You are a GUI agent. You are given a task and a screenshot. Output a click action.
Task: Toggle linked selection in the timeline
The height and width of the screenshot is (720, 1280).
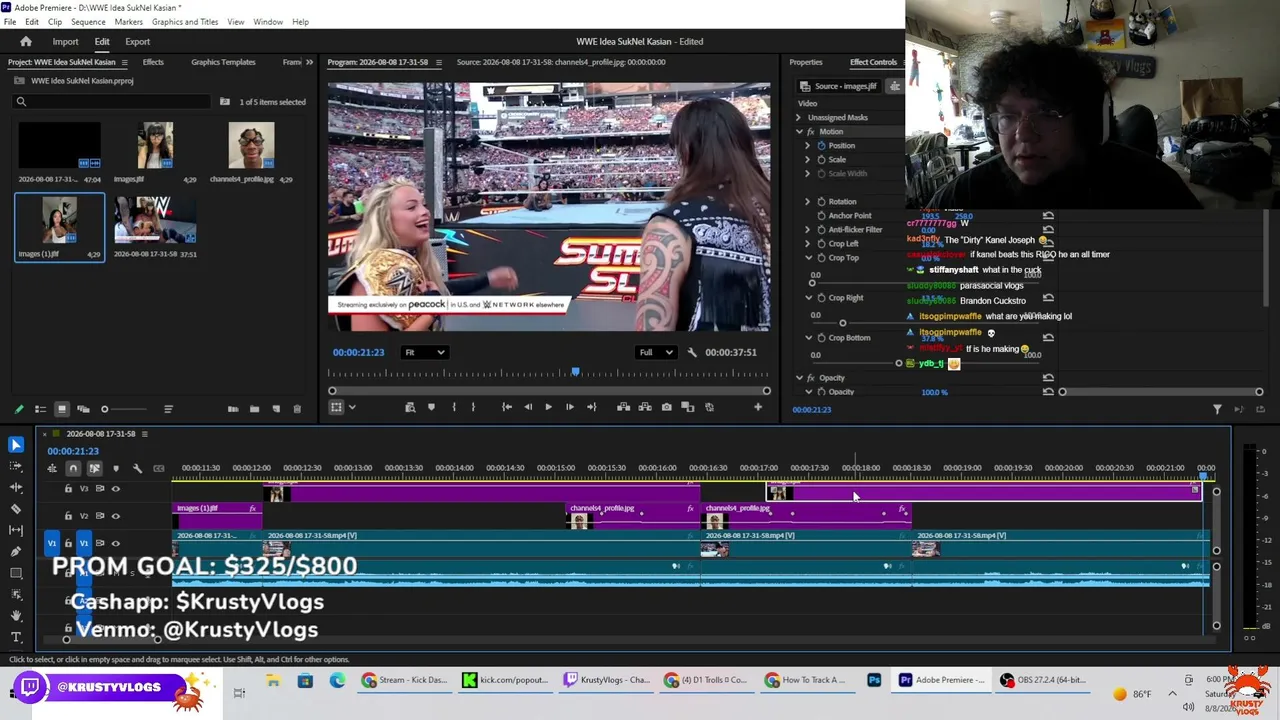pyautogui.click(x=94, y=468)
